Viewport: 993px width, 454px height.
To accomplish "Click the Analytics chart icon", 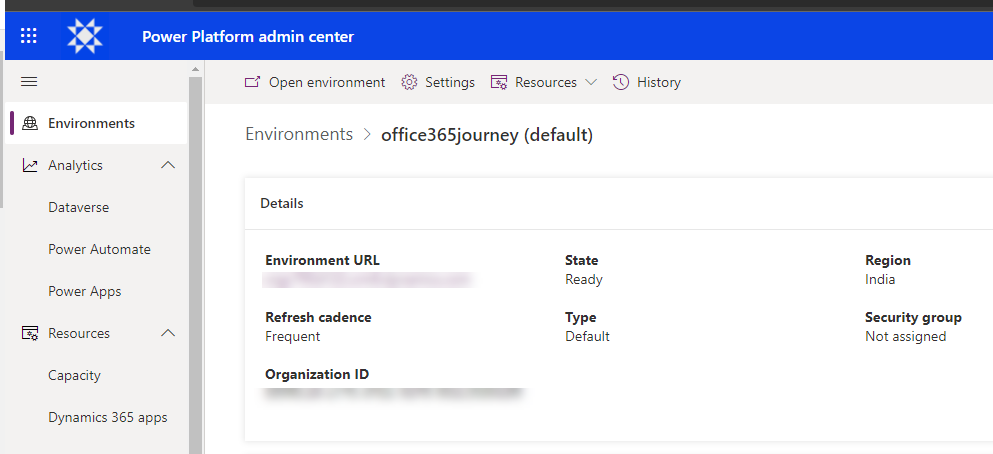I will click(30, 165).
